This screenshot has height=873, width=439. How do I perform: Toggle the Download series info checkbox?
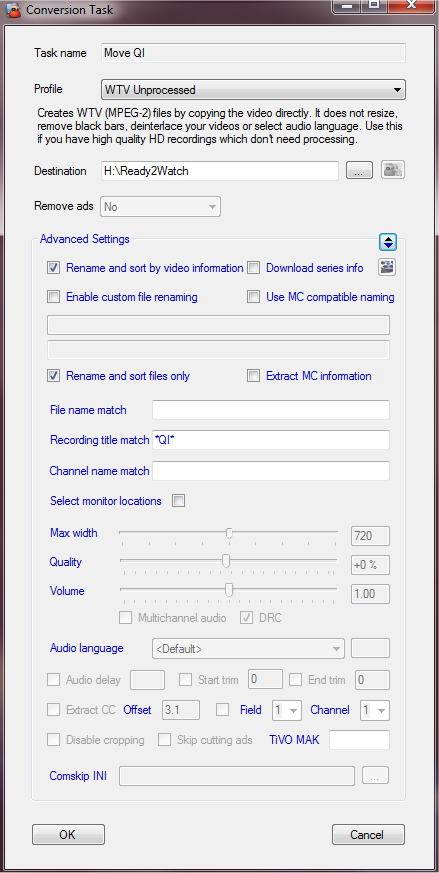point(253,268)
